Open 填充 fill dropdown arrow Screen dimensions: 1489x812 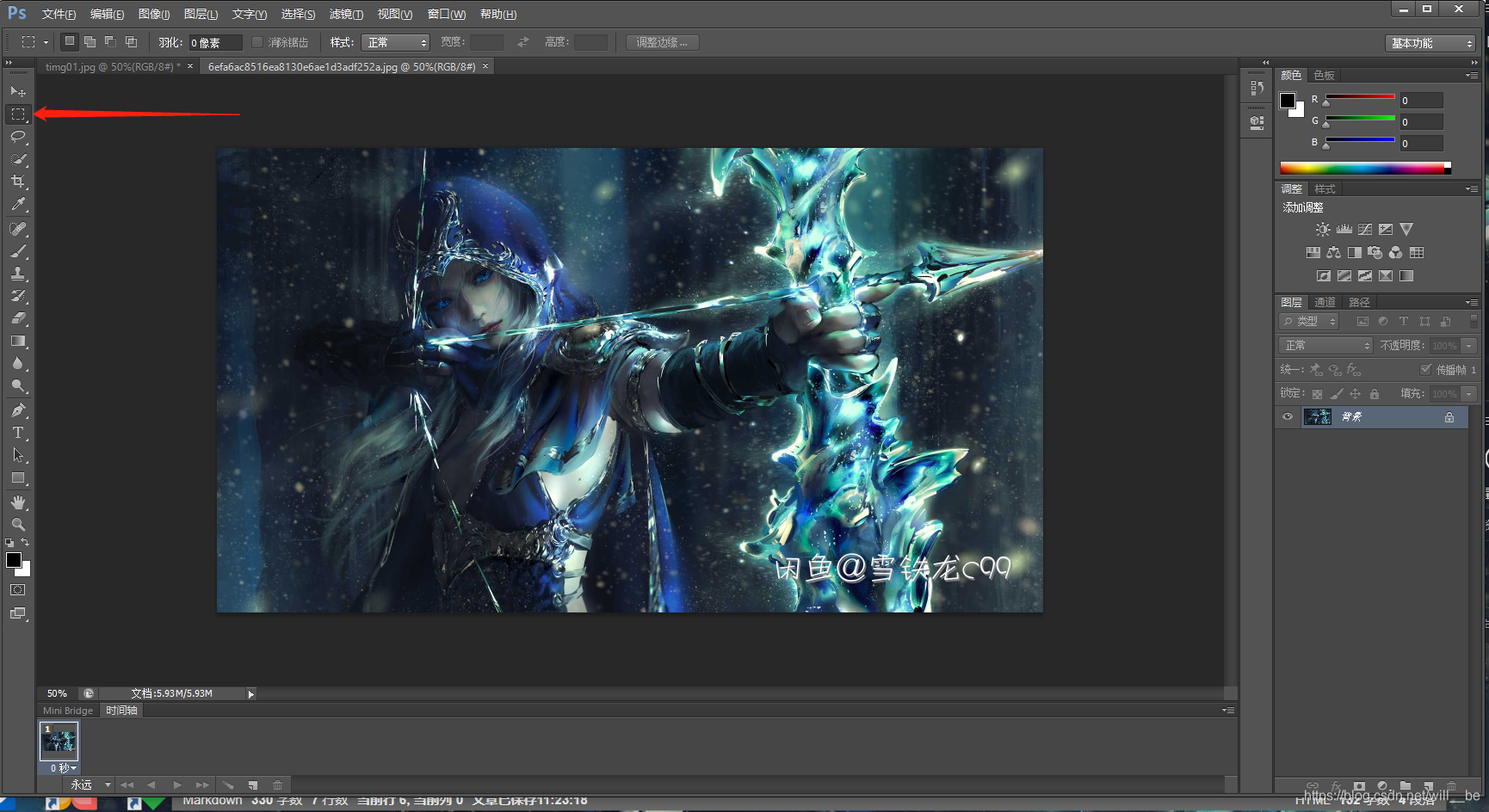1469,394
